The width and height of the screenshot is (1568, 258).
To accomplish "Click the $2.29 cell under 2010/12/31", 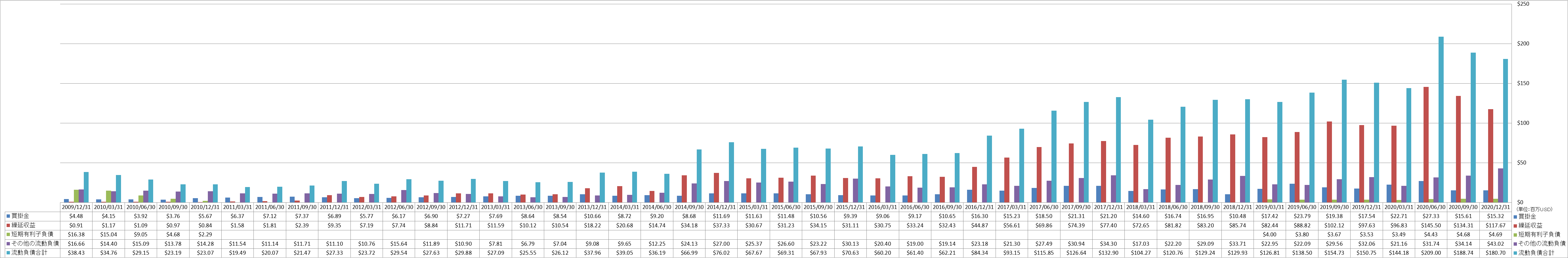I will point(206,234).
